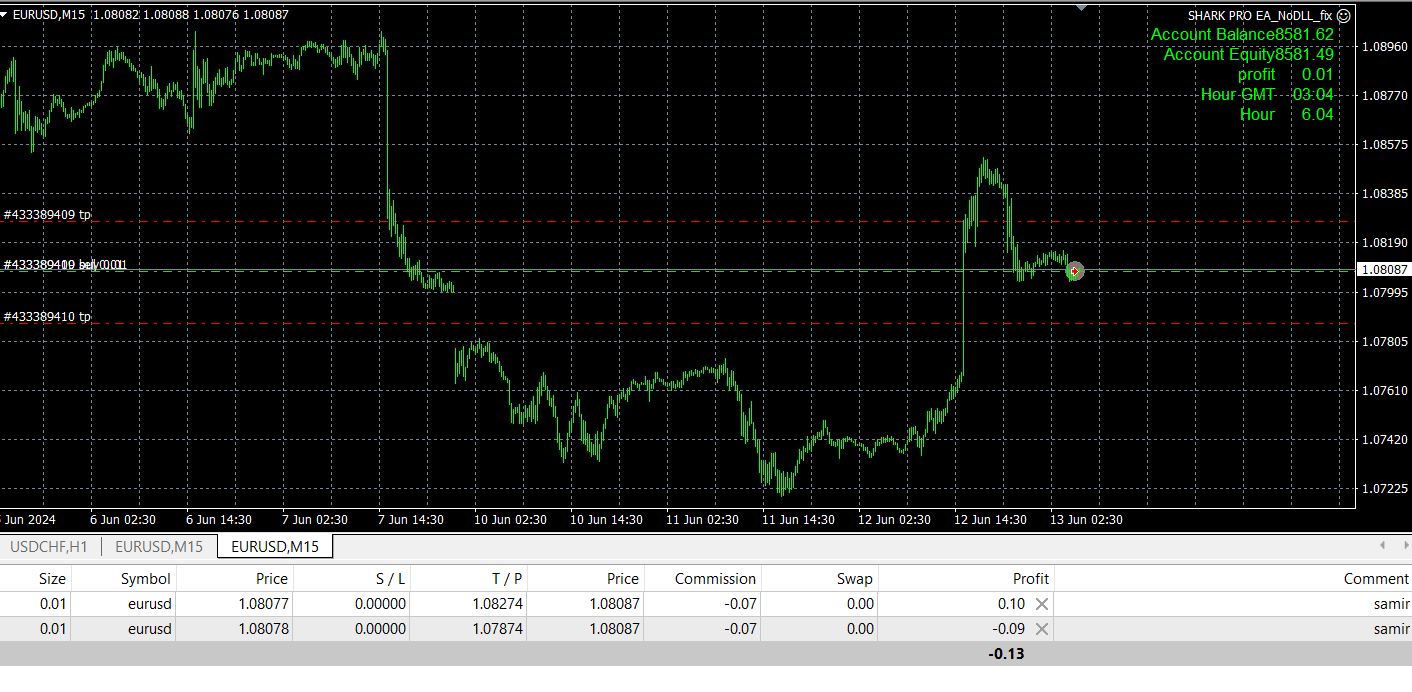Click the 1.08087 current price label on axis
1412x692 pixels.
coord(1383,269)
